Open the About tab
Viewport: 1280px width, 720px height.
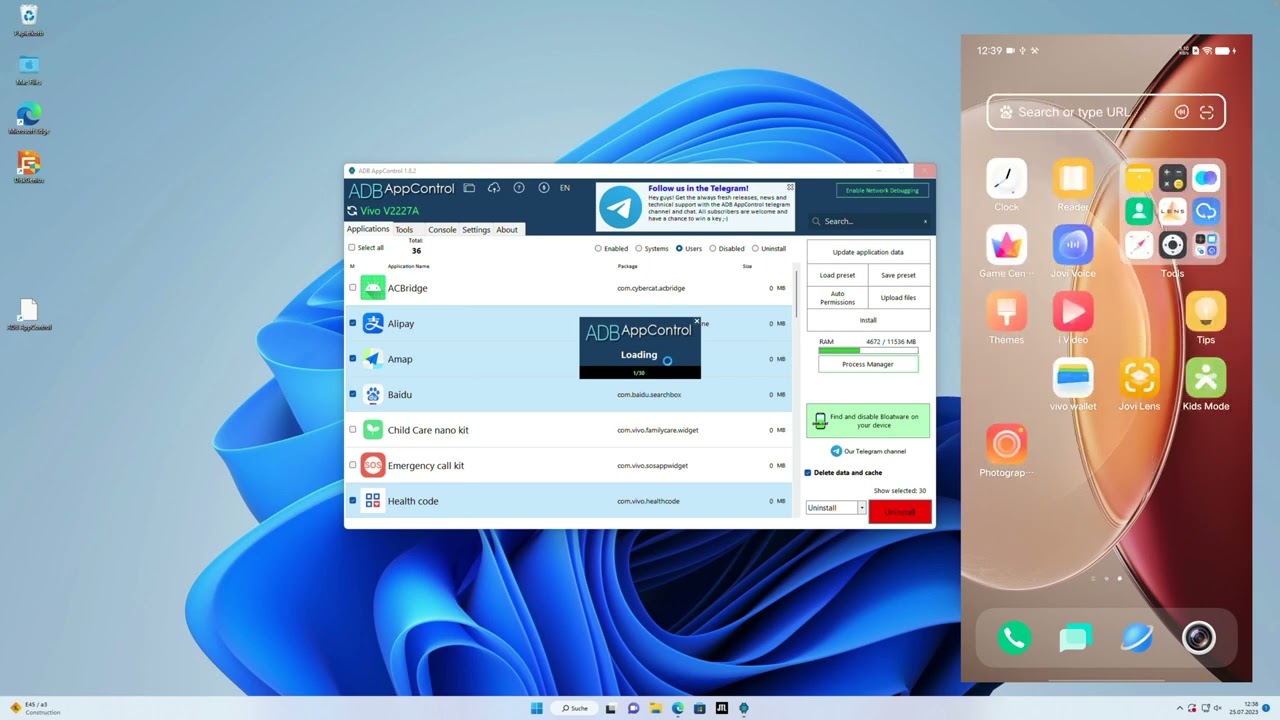pyautogui.click(x=507, y=230)
